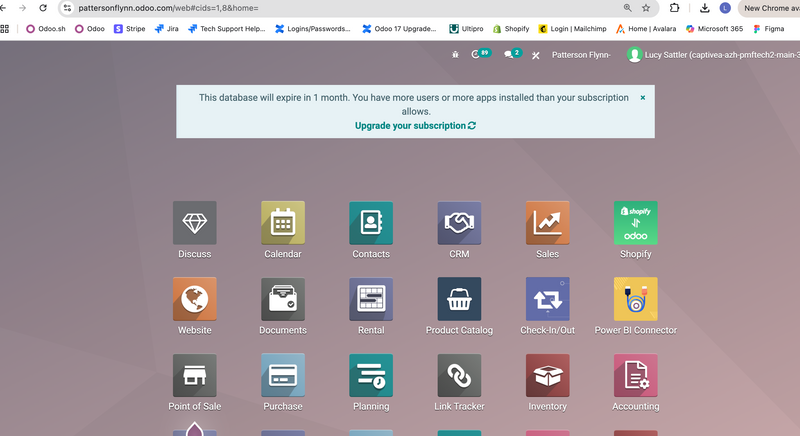Dismiss the database expiry banner
Viewport: 800px width, 436px height.
pyautogui.click(x=643, y=97)
